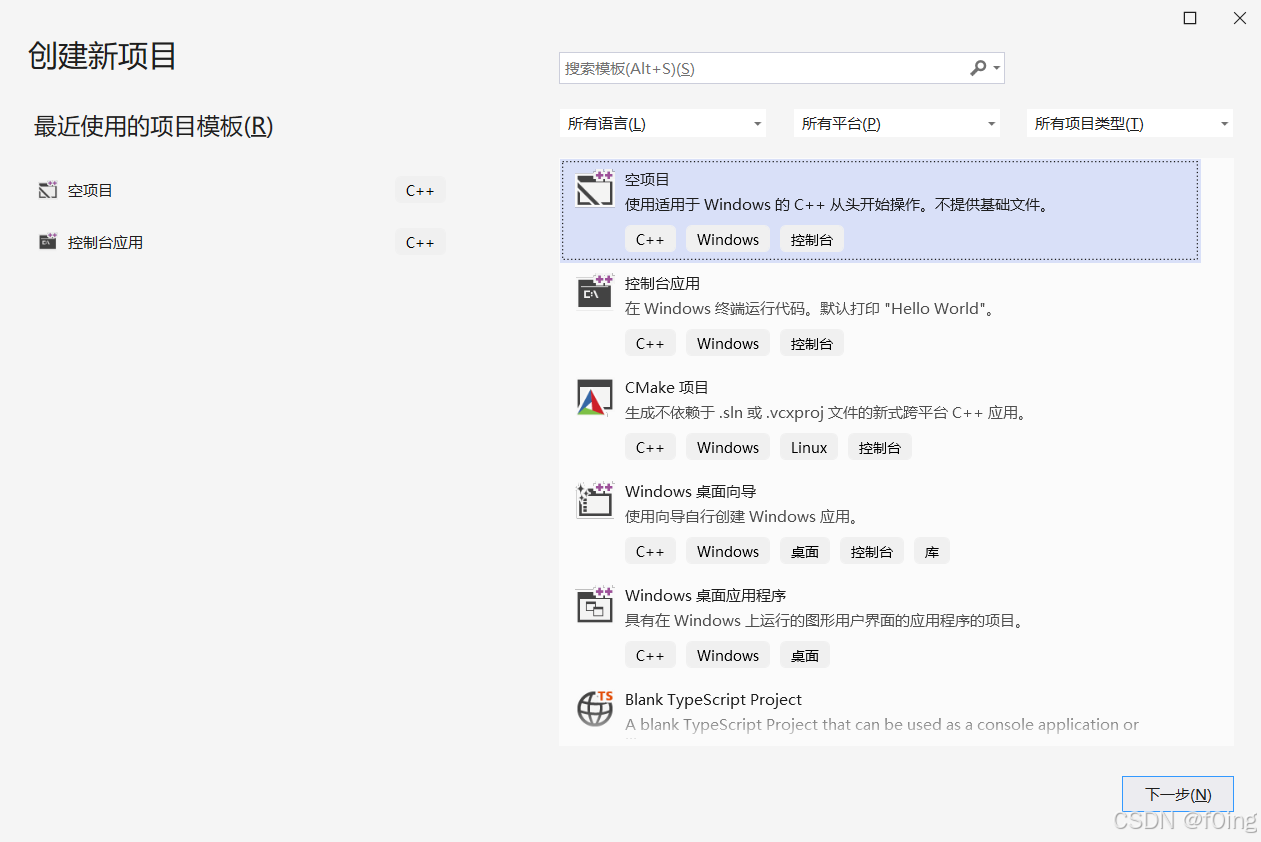This screenshot has height=842, width=1261.
Task: Click the 下一步 Next button
Action: pos(1177,794)
